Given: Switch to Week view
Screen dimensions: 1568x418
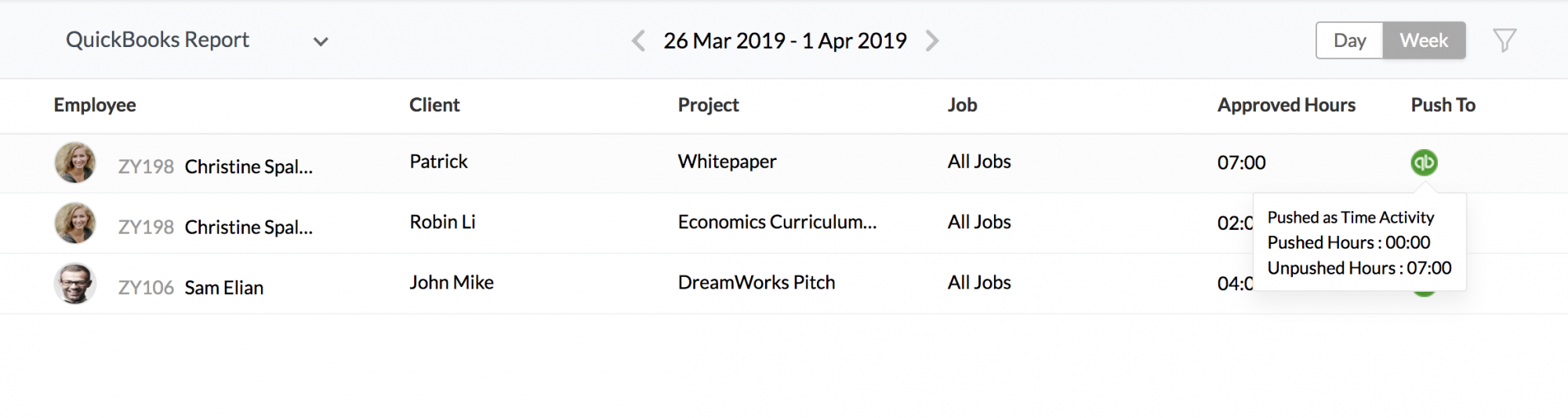Looking at the screenshot, I should point(1424,40).
